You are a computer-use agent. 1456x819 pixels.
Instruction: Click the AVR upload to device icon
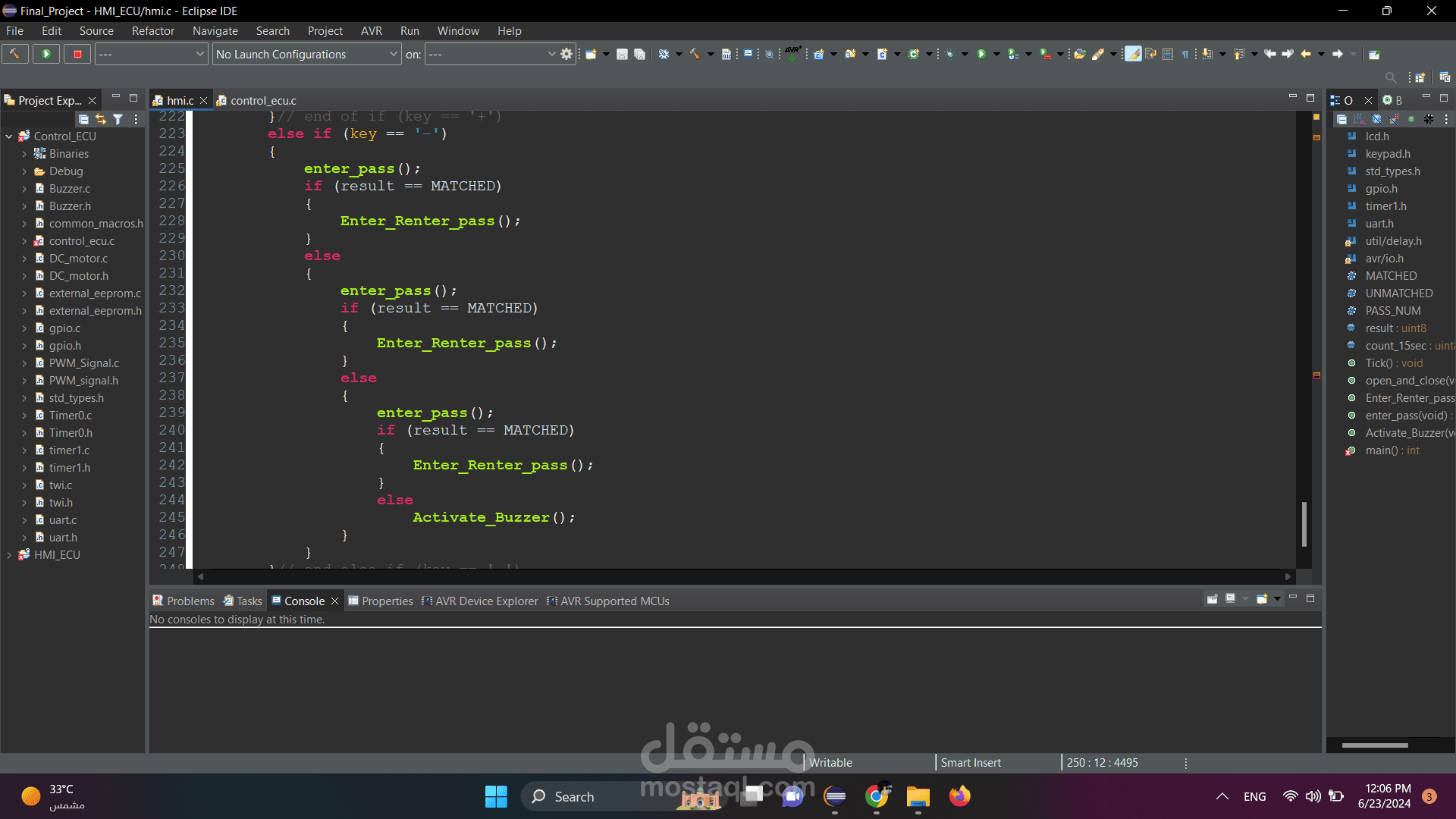pyautogui.click(x=792, y=54)
